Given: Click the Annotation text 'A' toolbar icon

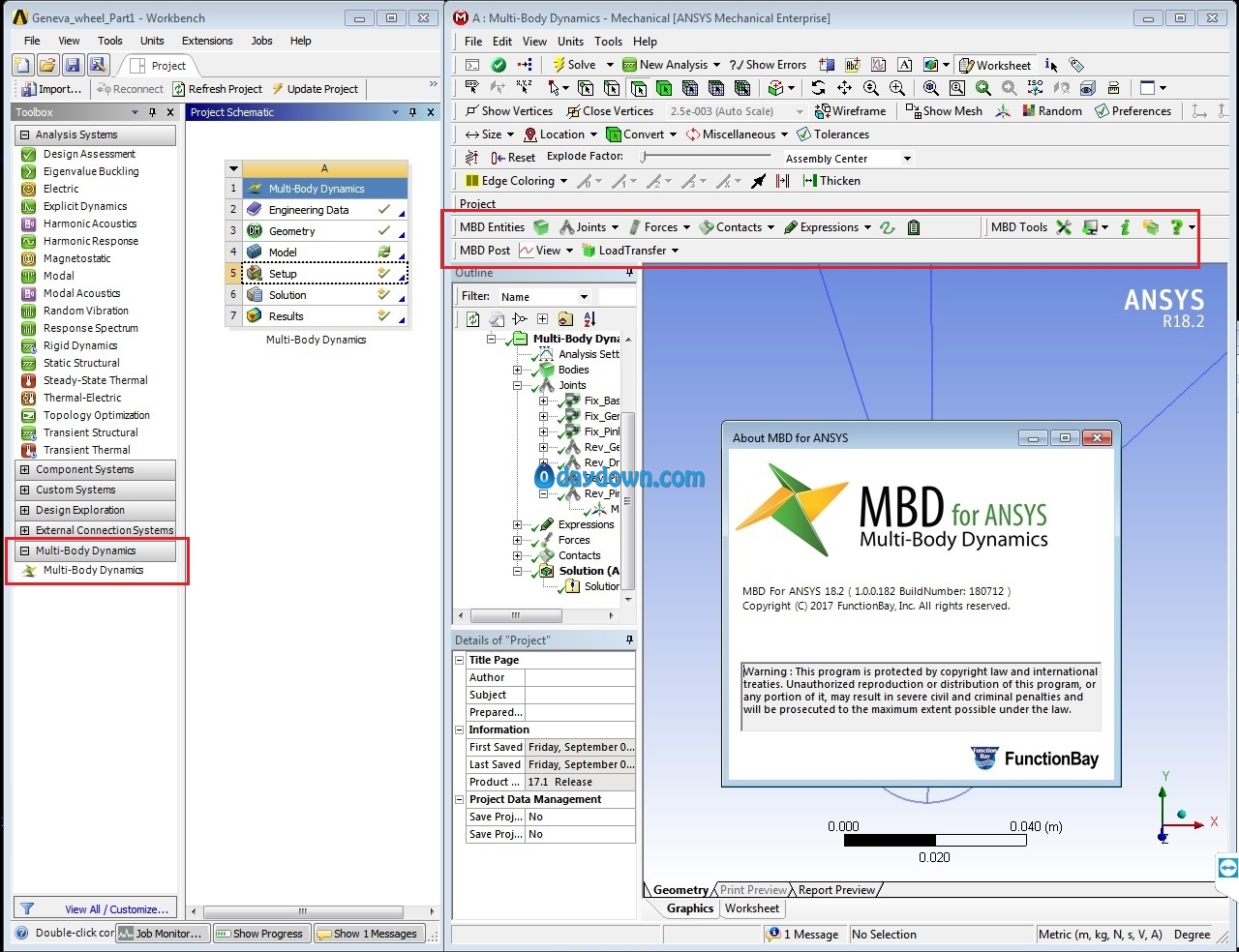Looking at the screenshot, I should point(904,65).
